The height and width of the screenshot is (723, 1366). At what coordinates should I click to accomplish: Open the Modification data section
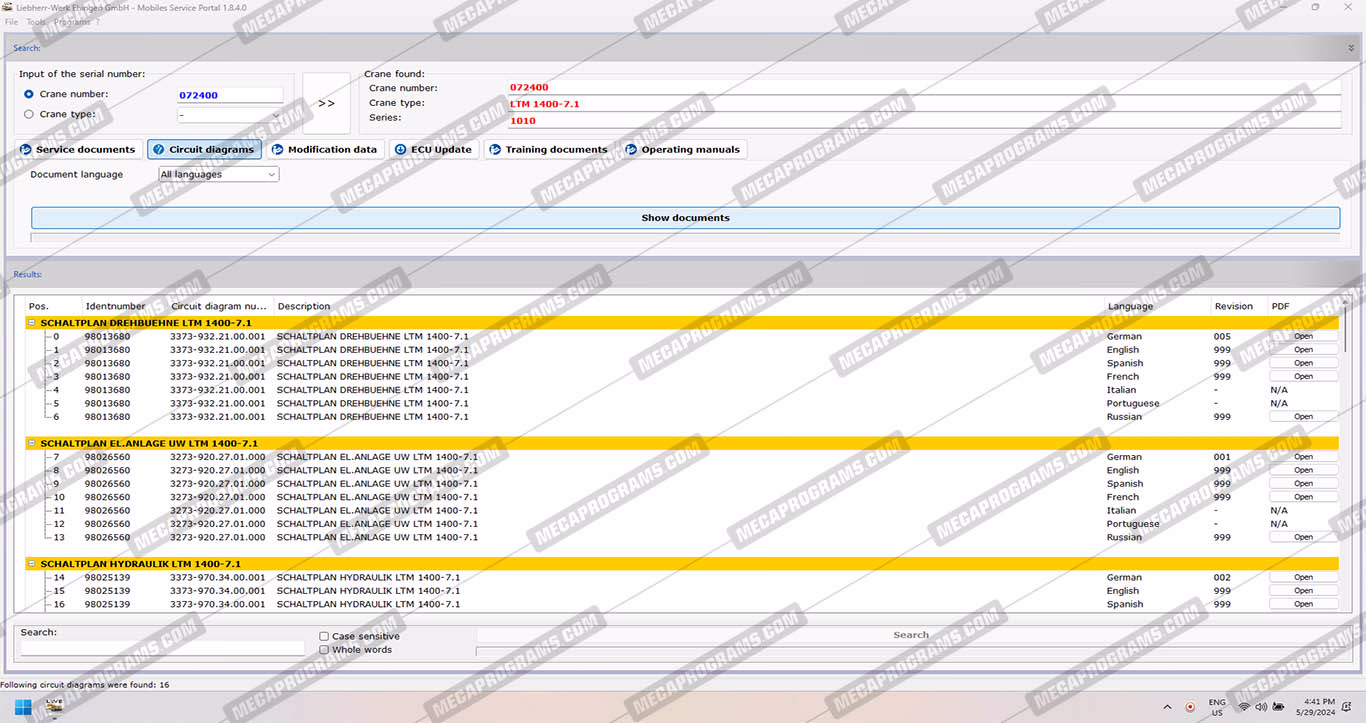click(x=324, y=150)
